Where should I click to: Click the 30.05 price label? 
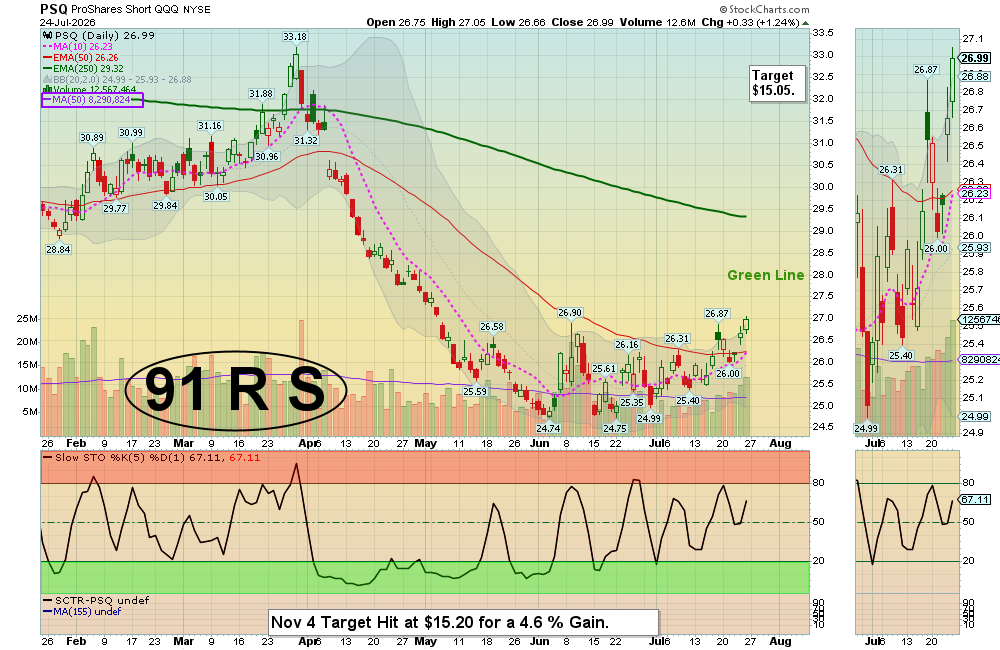click(x=216, y=196)
